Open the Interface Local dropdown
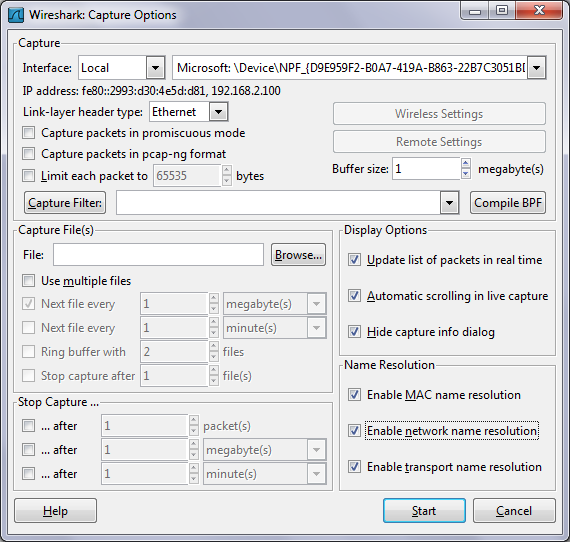This screenshot has height=542, width=570. pyautogui.click(x=156, y=68)
